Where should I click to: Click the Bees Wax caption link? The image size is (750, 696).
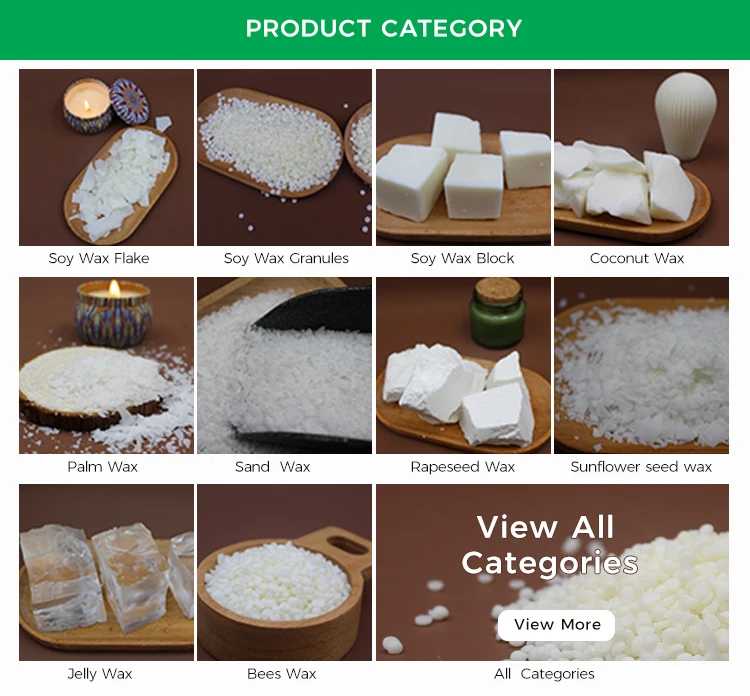click(282, 674)
